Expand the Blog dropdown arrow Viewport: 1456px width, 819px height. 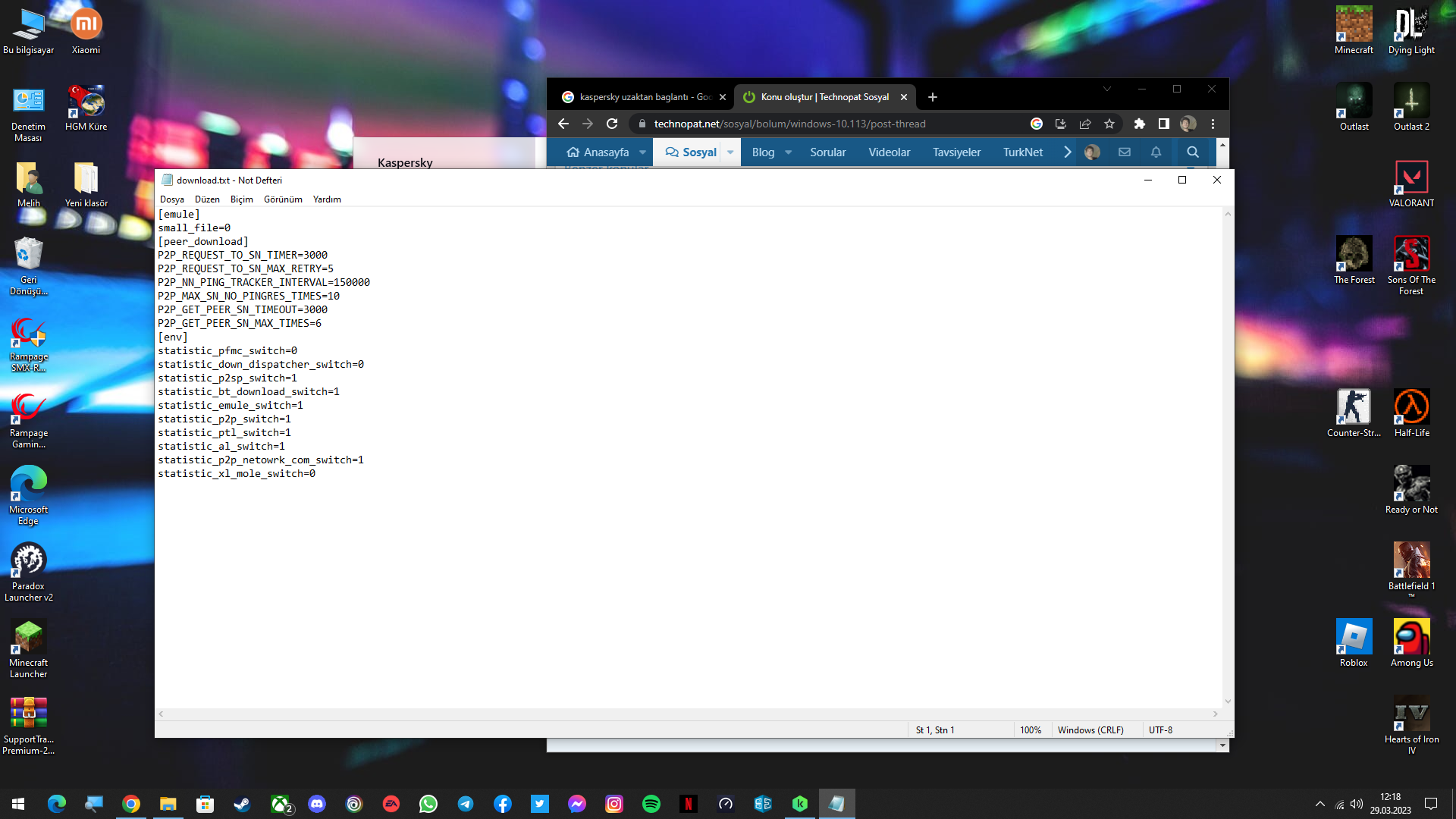point(788,152)
